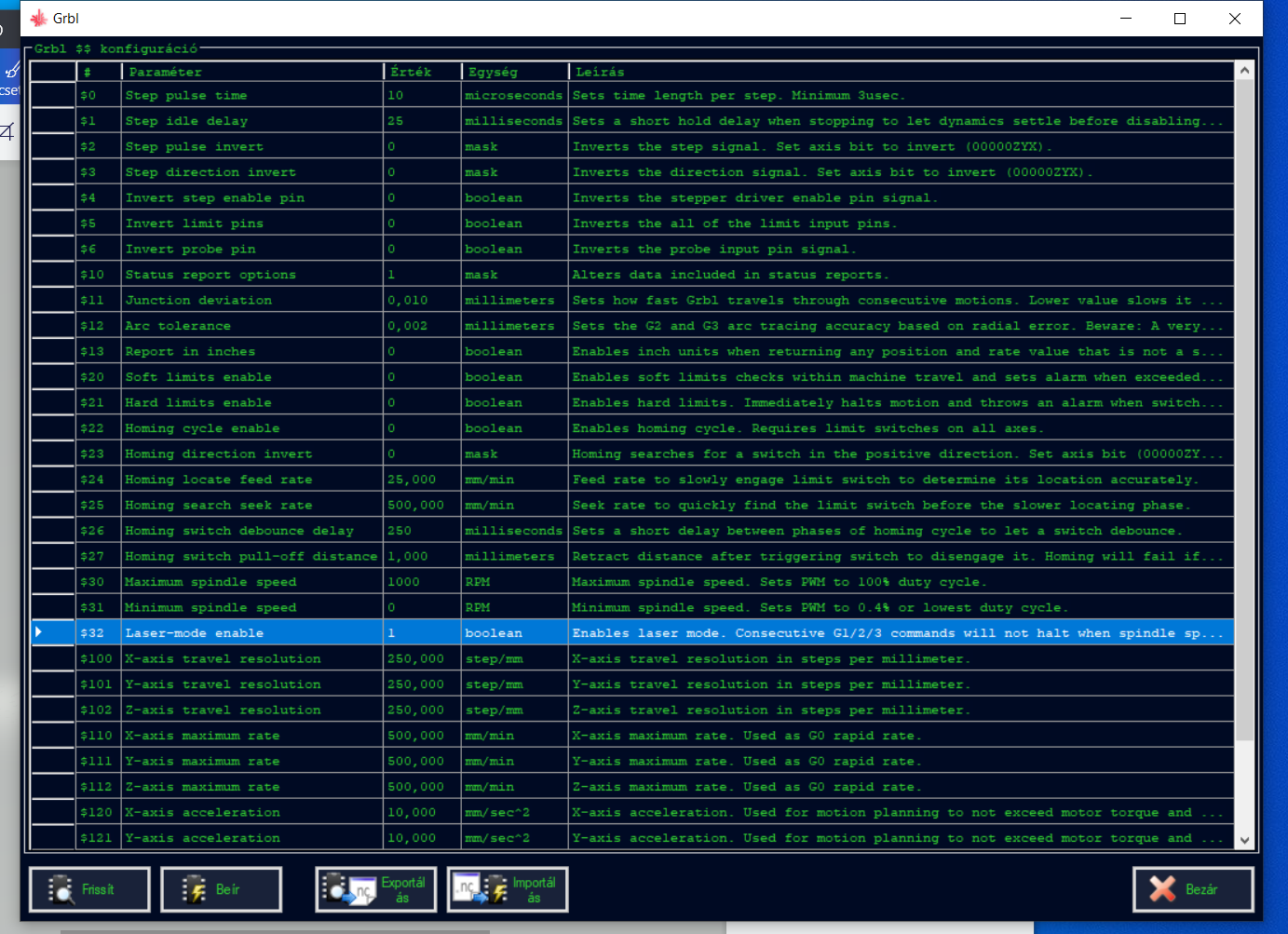Click value 250 of Homing switch debounce delay
The width and height of the screenshot is (1288, 934).
pyautogui.click(x=423, y=531)
